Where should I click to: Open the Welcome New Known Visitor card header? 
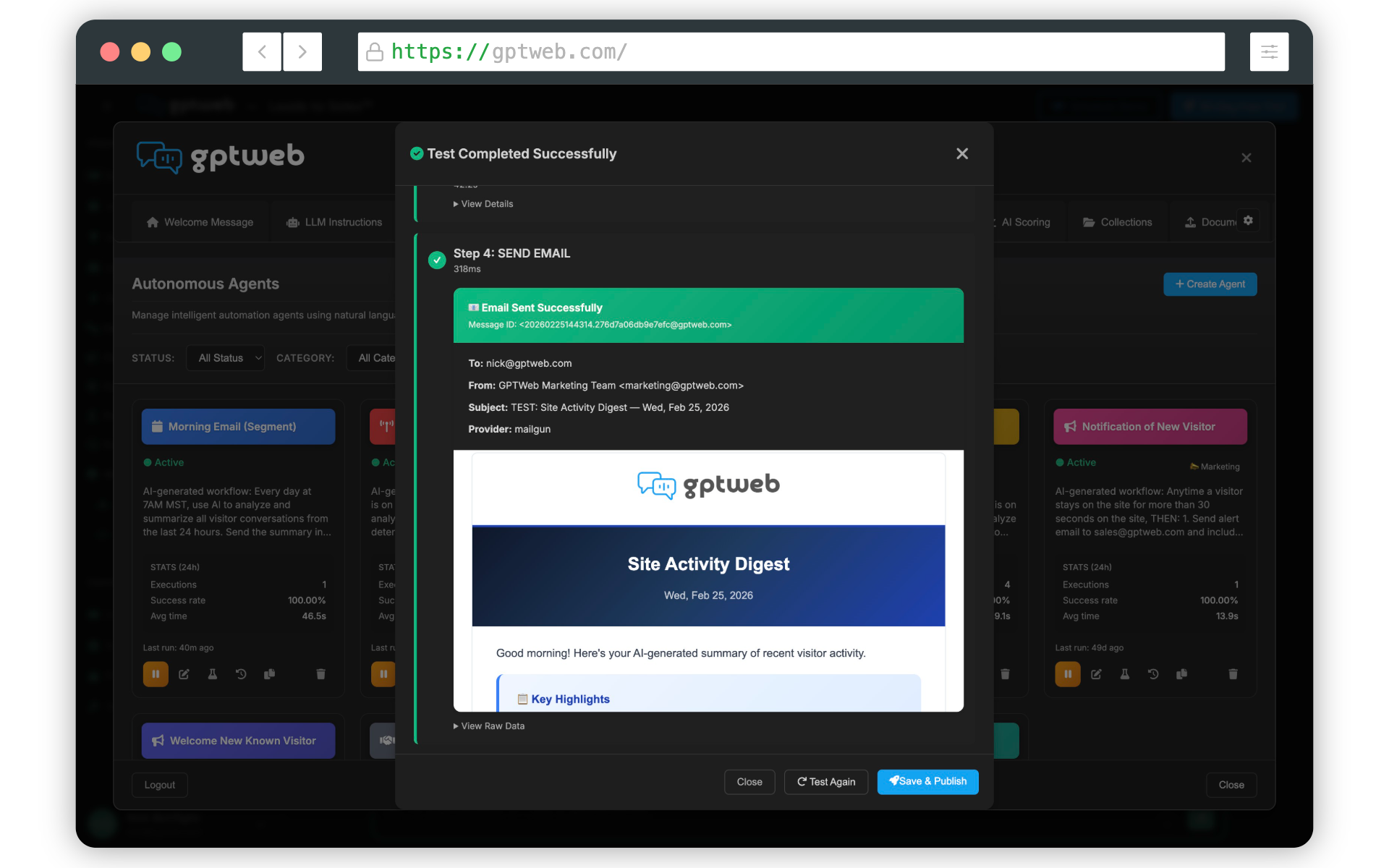point(239,741)
